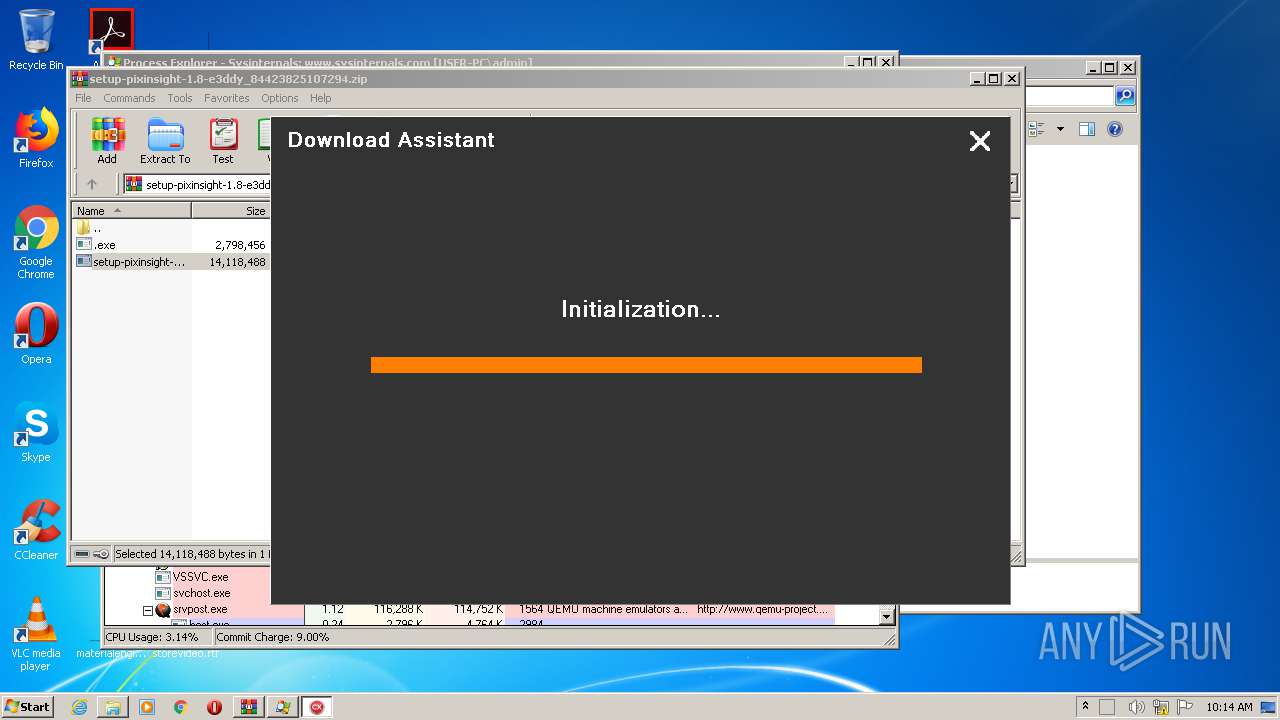Image resolution: width=1280 pixels, height=720 pixels.
Task: Click the Start button
Action: tap(28, 706)
